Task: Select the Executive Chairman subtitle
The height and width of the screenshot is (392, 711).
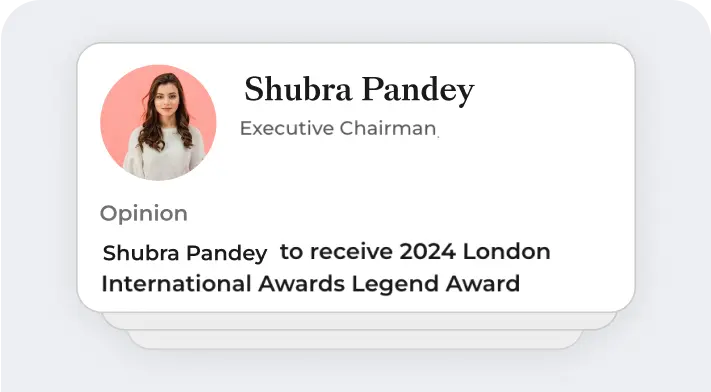Action: (338, 128)
